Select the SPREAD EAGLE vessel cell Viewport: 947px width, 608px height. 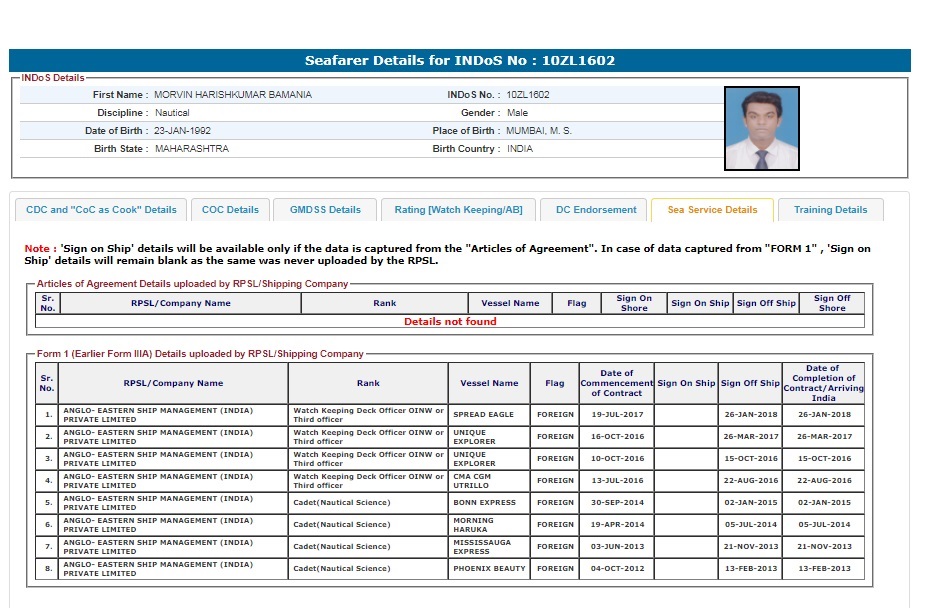(x=484, y=415)
